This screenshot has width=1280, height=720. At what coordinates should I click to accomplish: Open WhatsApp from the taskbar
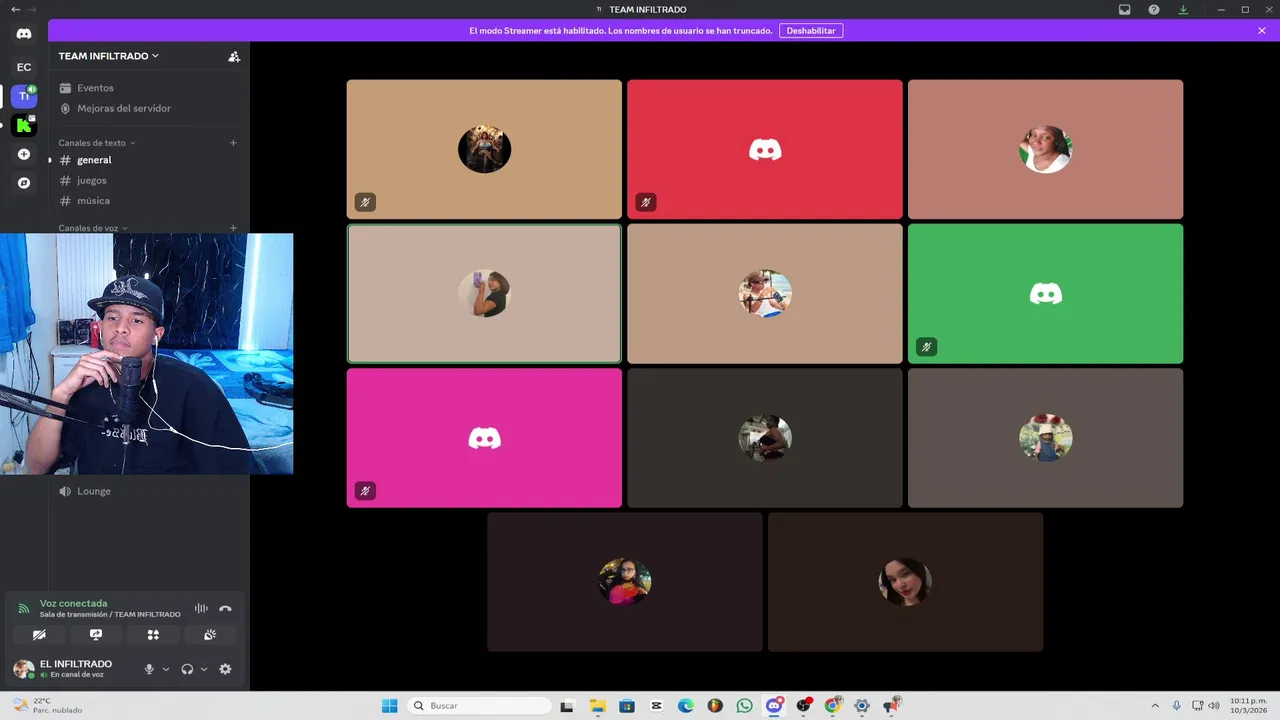click(744, 706)
